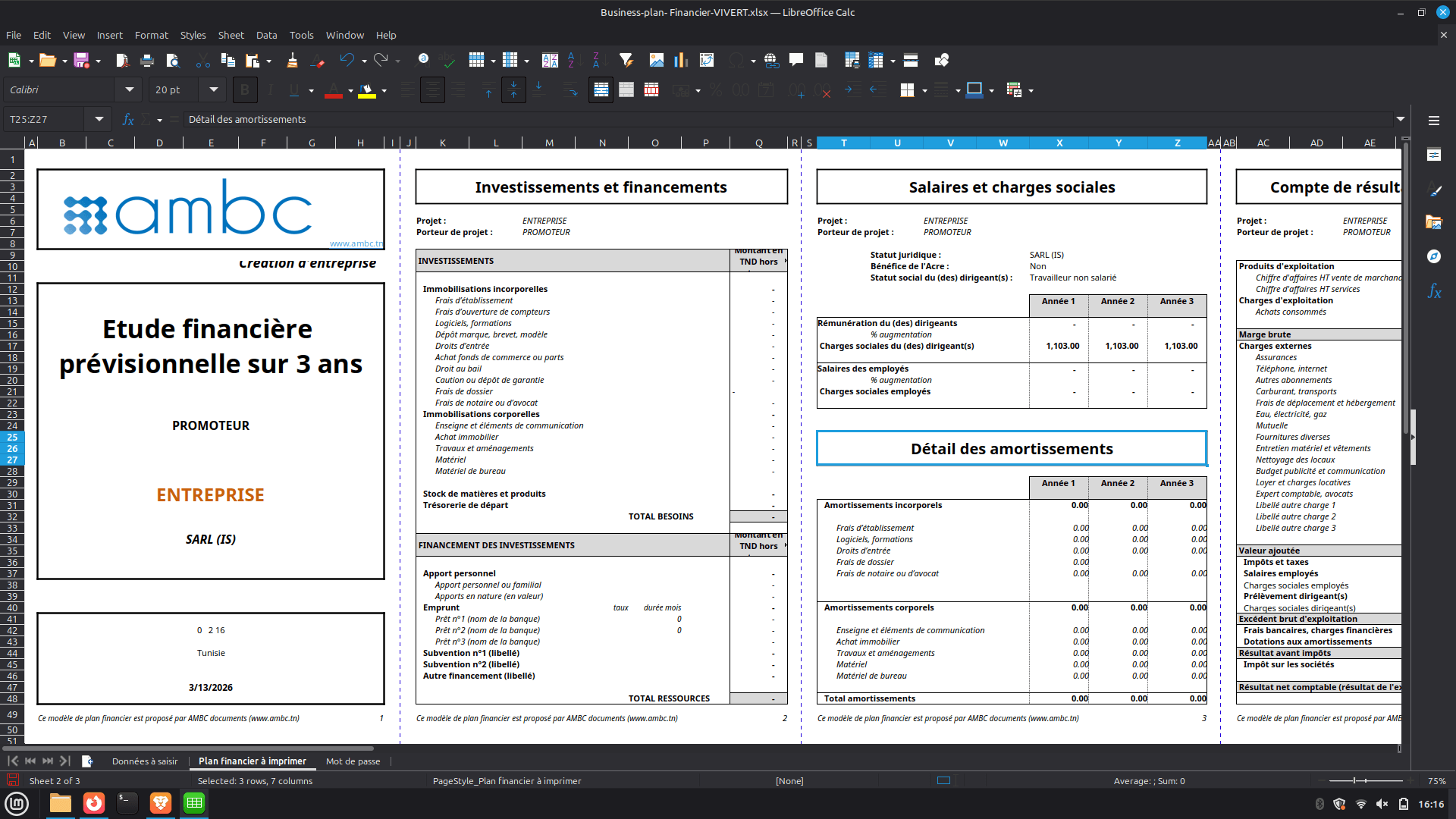Toggle Merge and Center Cells
The image size is (1456, 819).
[601, 90]
